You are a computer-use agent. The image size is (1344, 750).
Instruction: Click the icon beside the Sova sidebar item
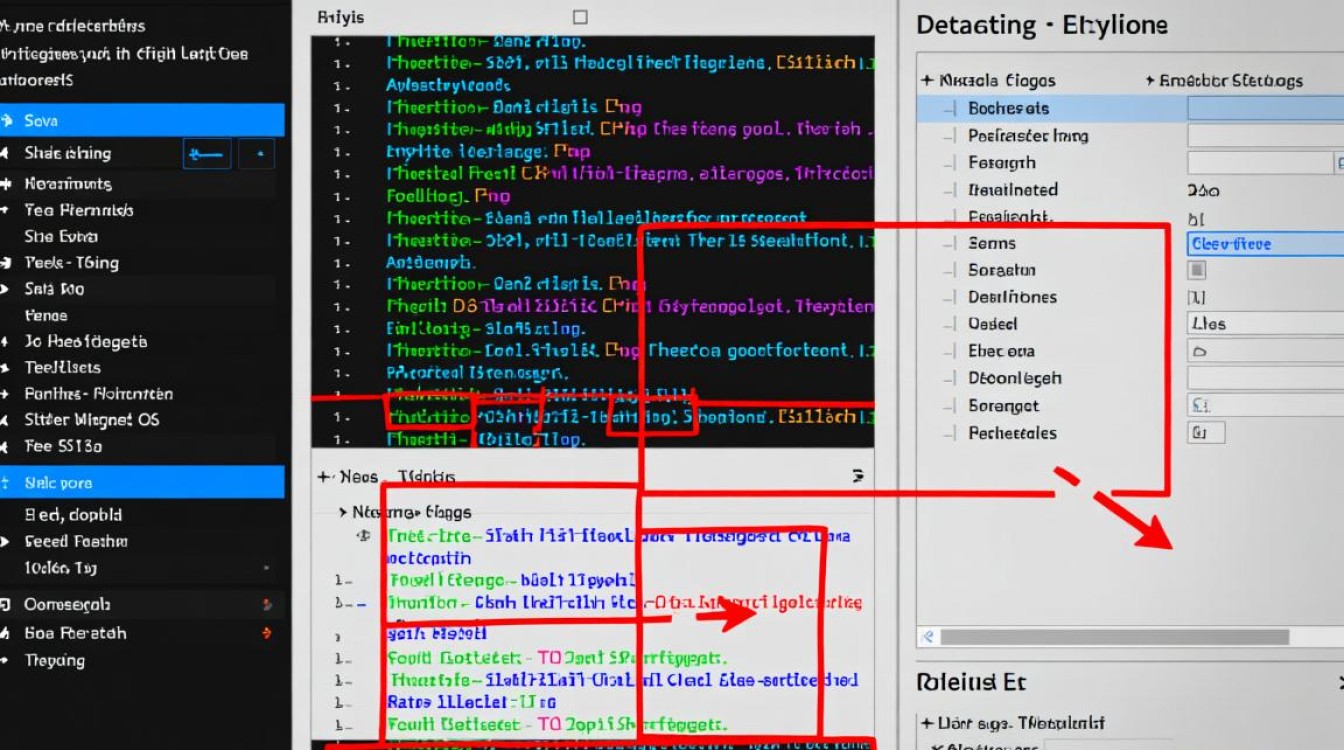click(x=8, y=121)
